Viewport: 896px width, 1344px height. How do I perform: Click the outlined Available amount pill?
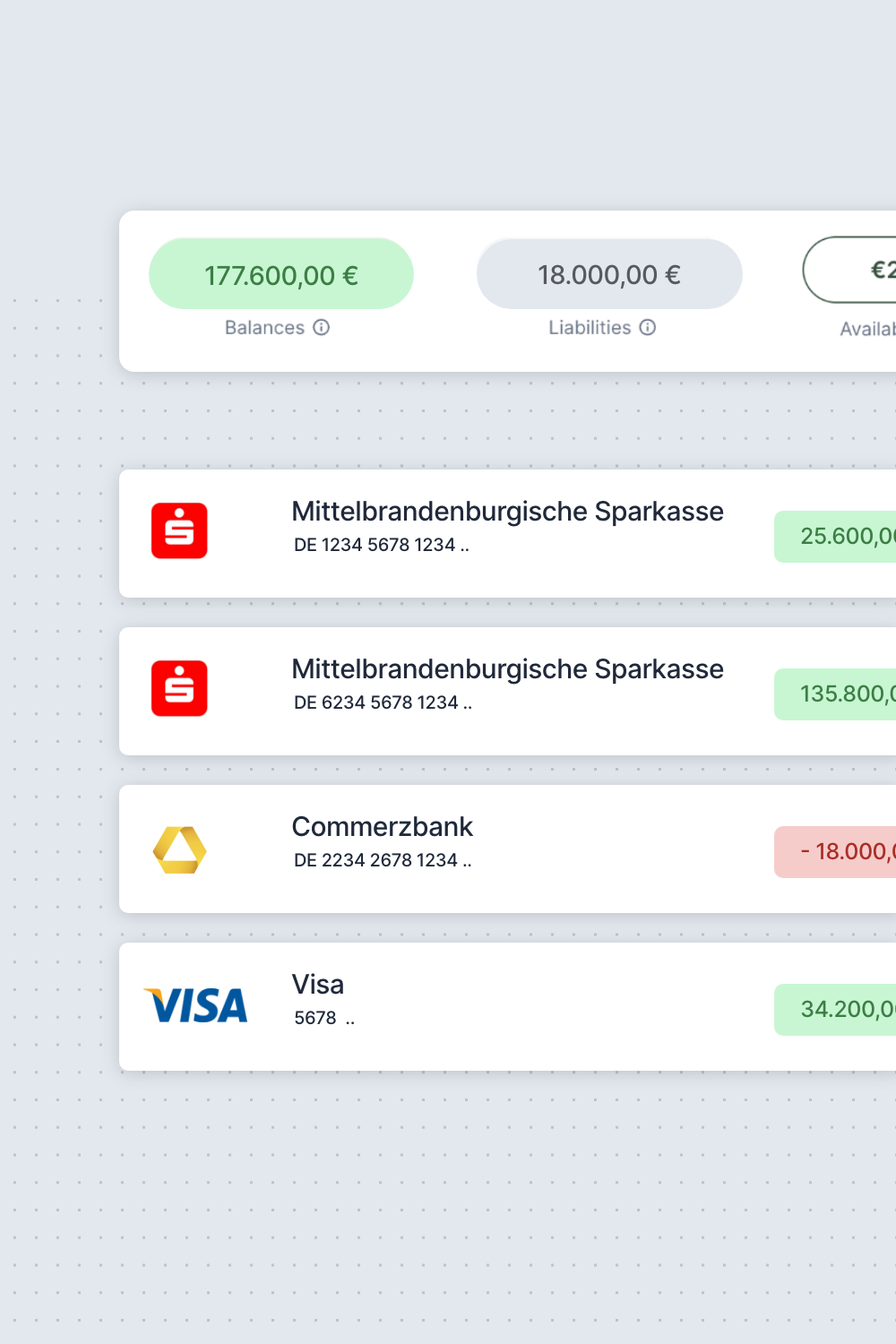pos(849,270)
